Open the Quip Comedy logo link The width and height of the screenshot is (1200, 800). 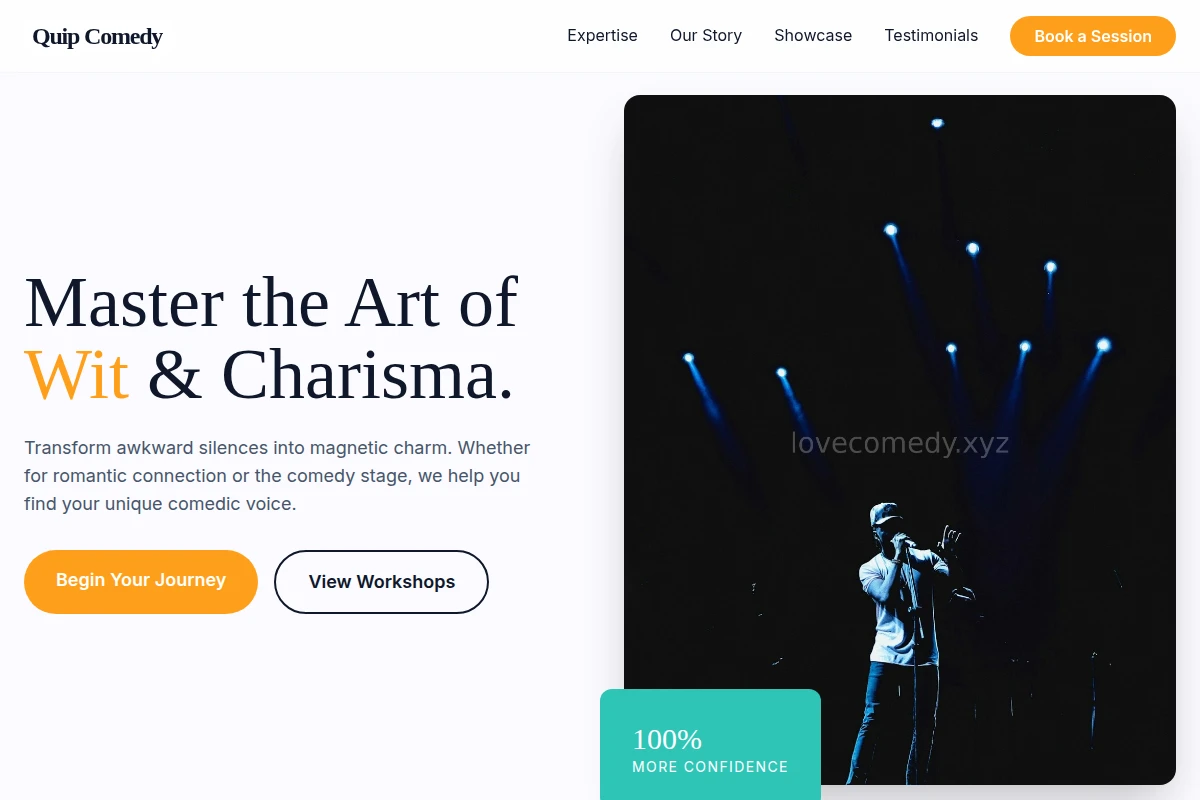click(97, 37)
